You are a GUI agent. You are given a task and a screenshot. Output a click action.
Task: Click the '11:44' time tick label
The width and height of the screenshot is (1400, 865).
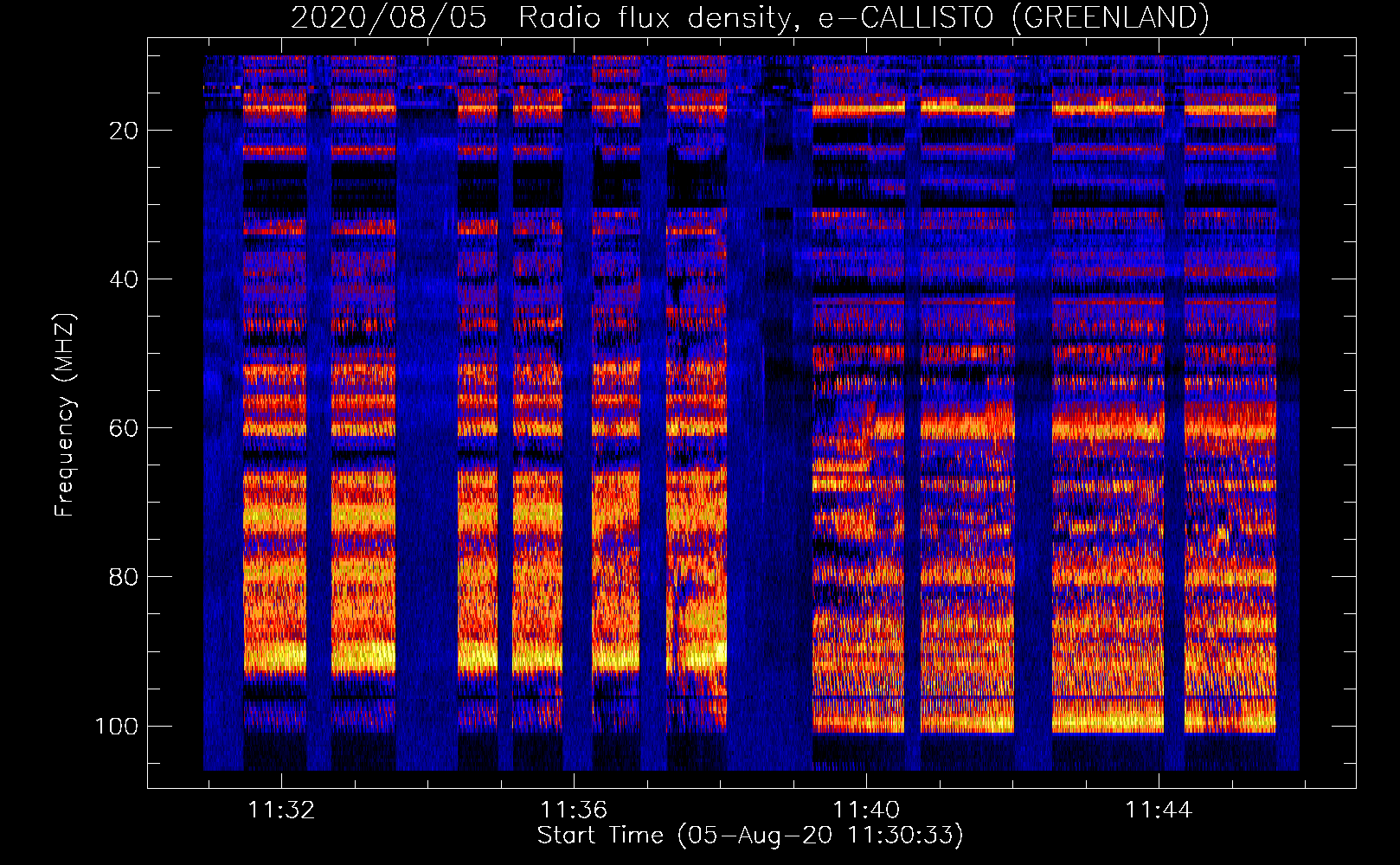(1159, 810)
